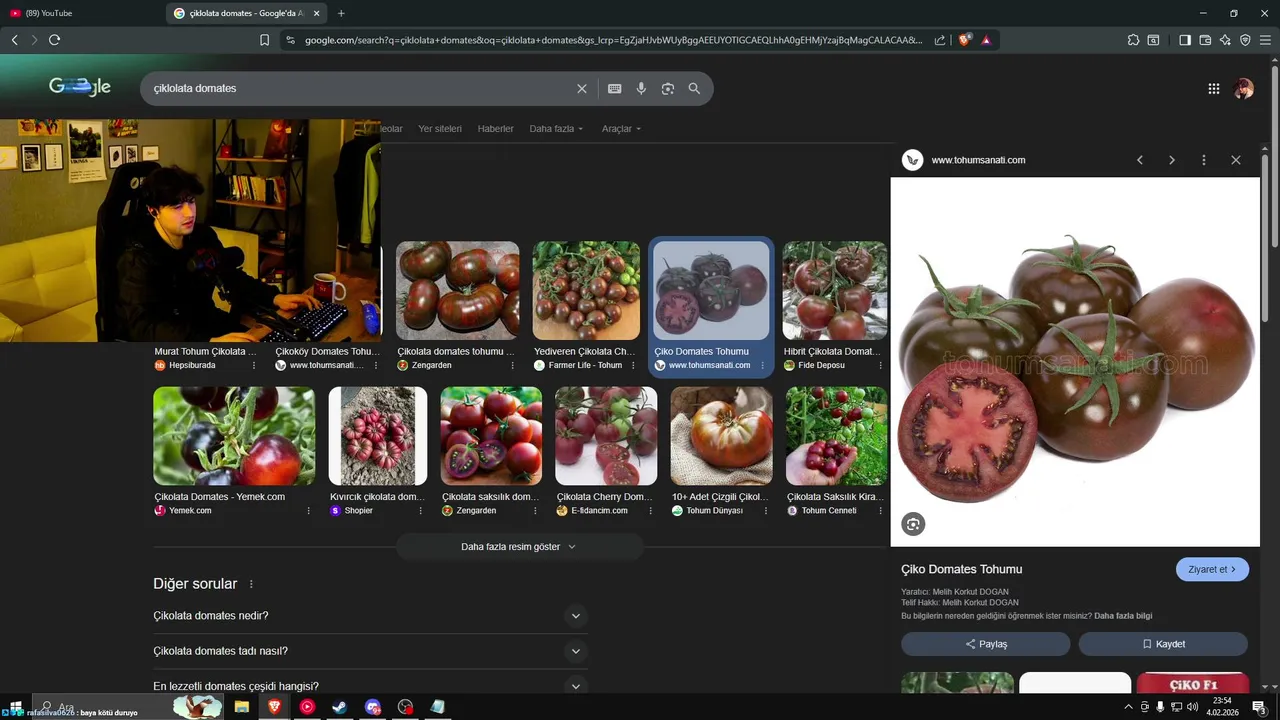Image resolution: width=1280 pixels, height=720 pixels.
Task: Open the browser extensions puzzle icon
Action: pos(1133,40)
